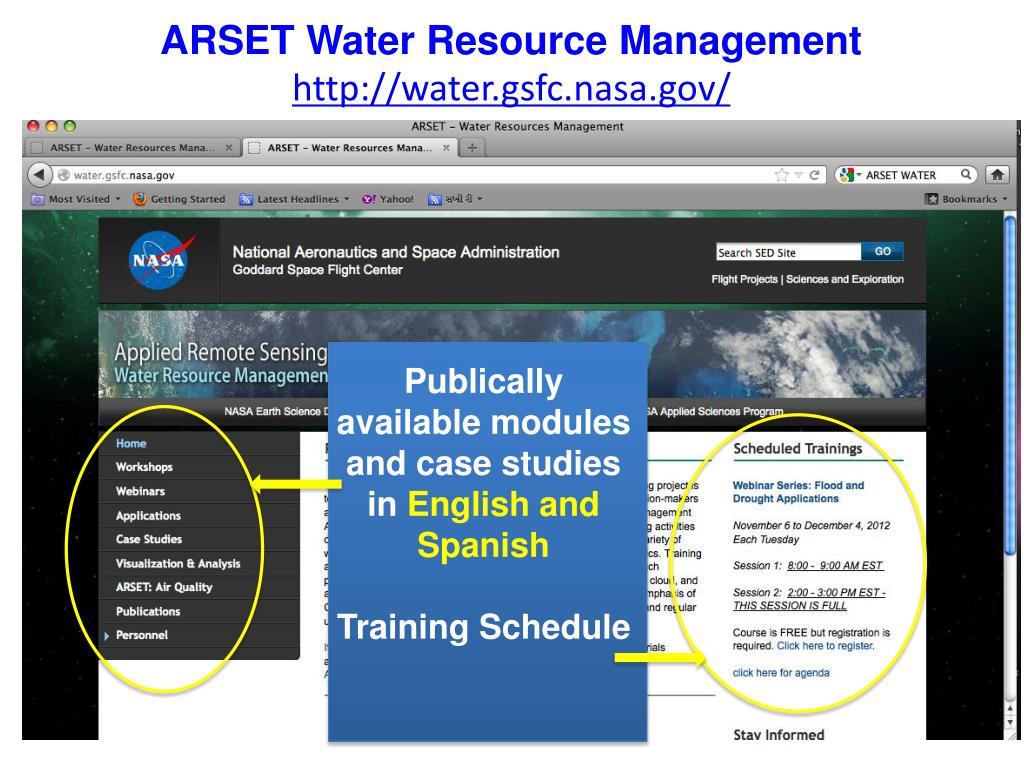Open the home page icon
The height and width of the screenshot is (768, 1024).
pyautogui.click(x=997, y=174)
